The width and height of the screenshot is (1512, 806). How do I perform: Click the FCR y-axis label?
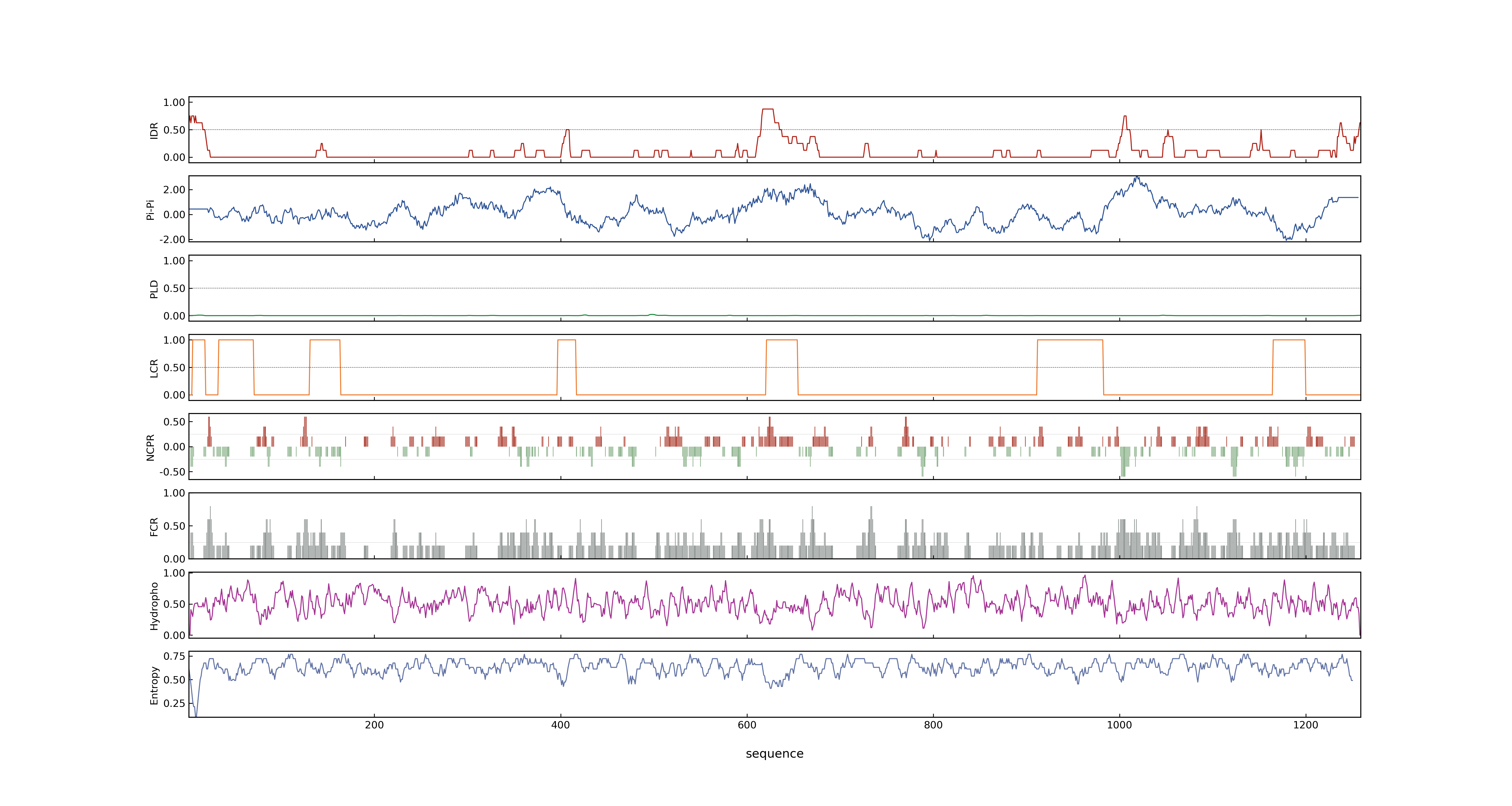coord(154,527)
